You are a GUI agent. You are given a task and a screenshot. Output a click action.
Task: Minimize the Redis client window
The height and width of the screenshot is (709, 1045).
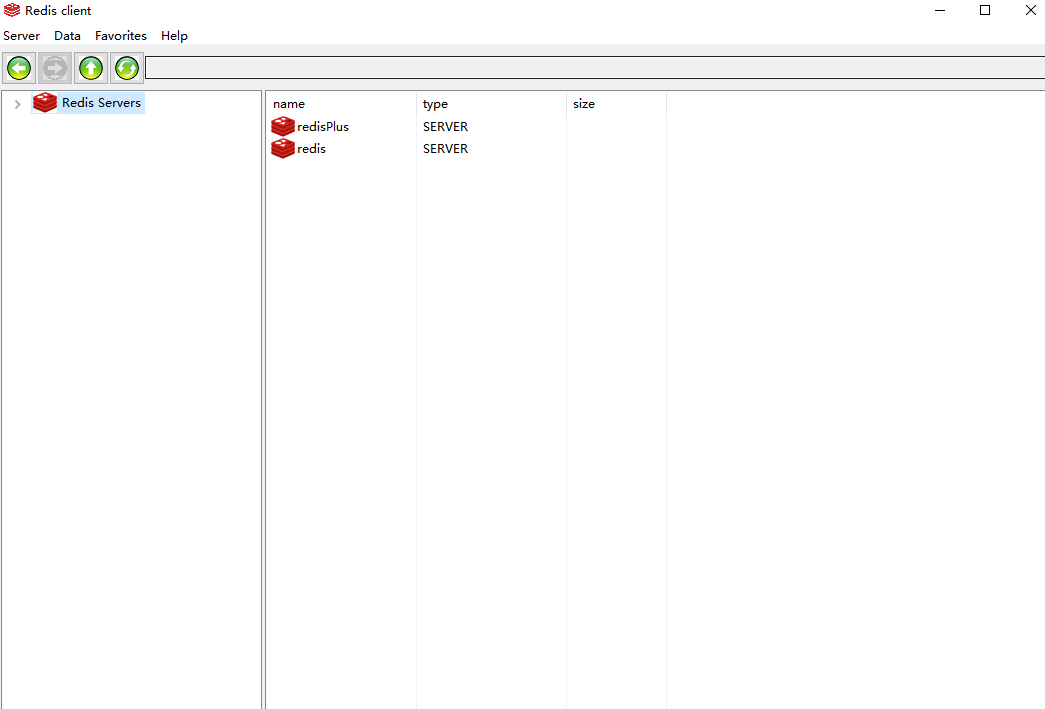pos(940,10)
